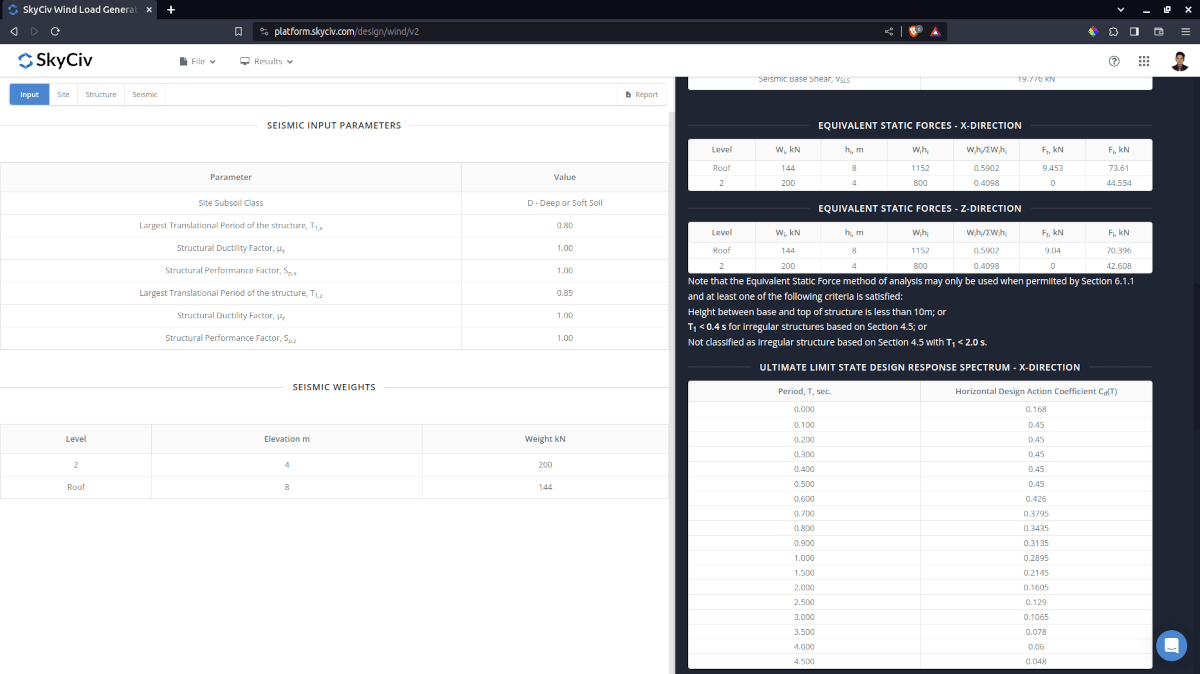Bookmark this page with bookmark icon
1200x674 pixels.
(x=238, y=31)
